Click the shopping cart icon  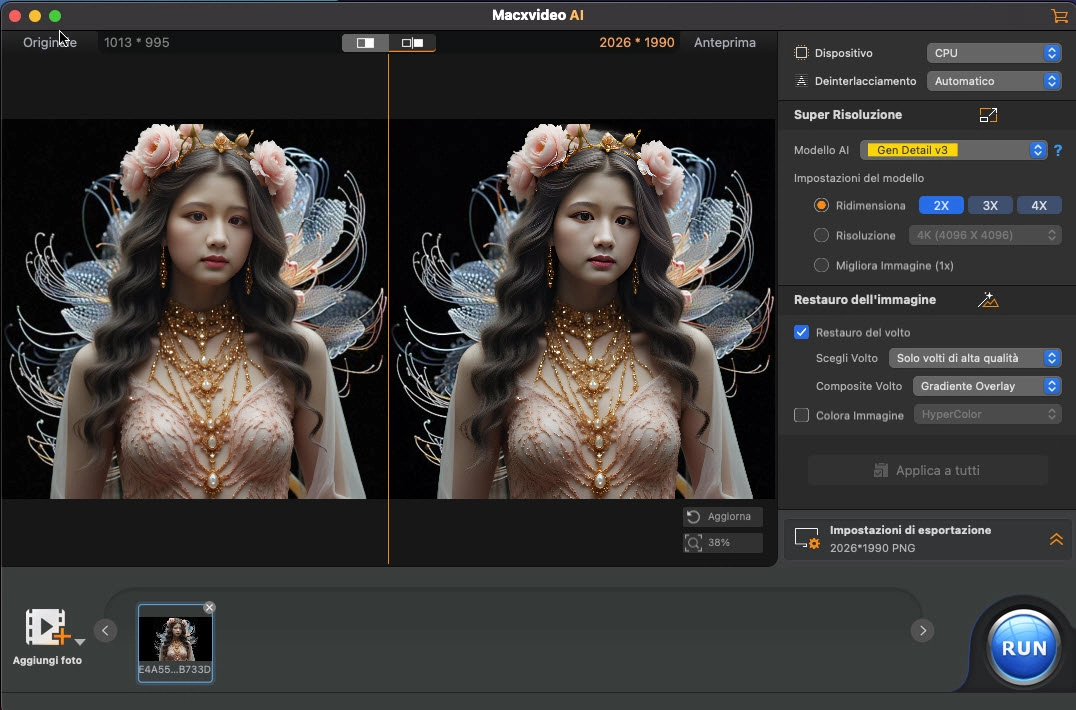coord(1059,16)
